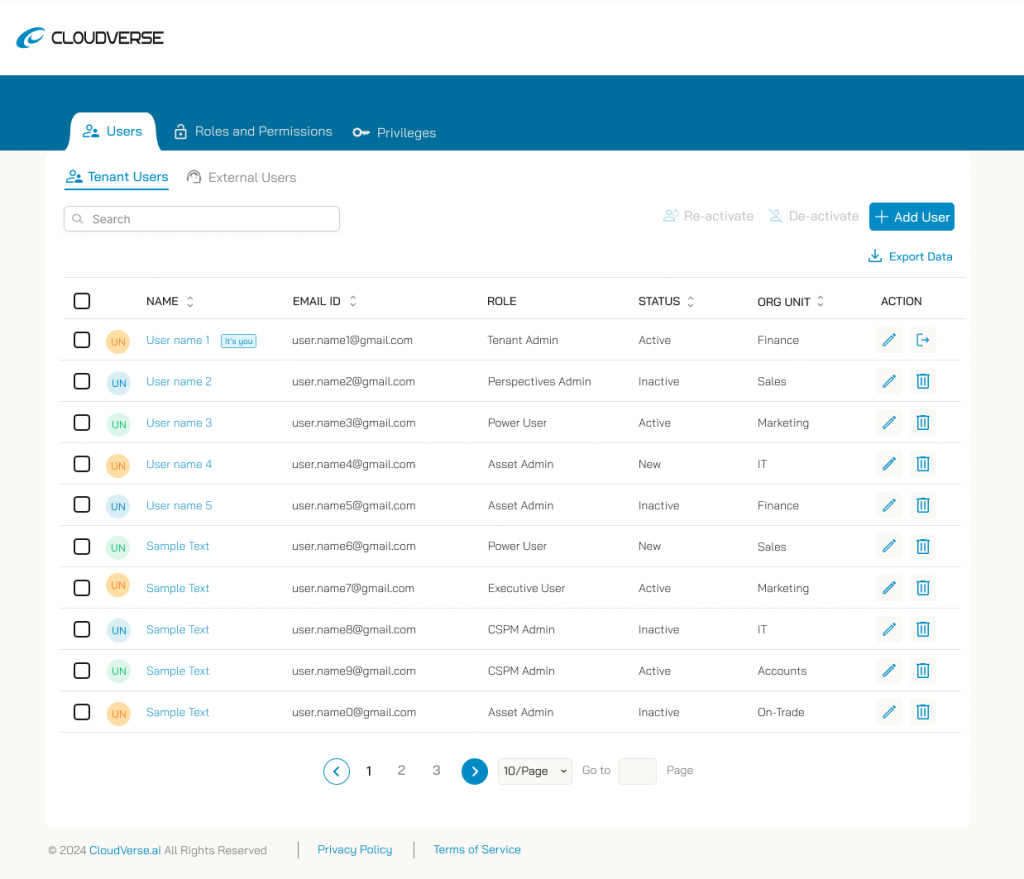Open the Privacy Policy link
Screen dimensions: 1024x879
354,849
